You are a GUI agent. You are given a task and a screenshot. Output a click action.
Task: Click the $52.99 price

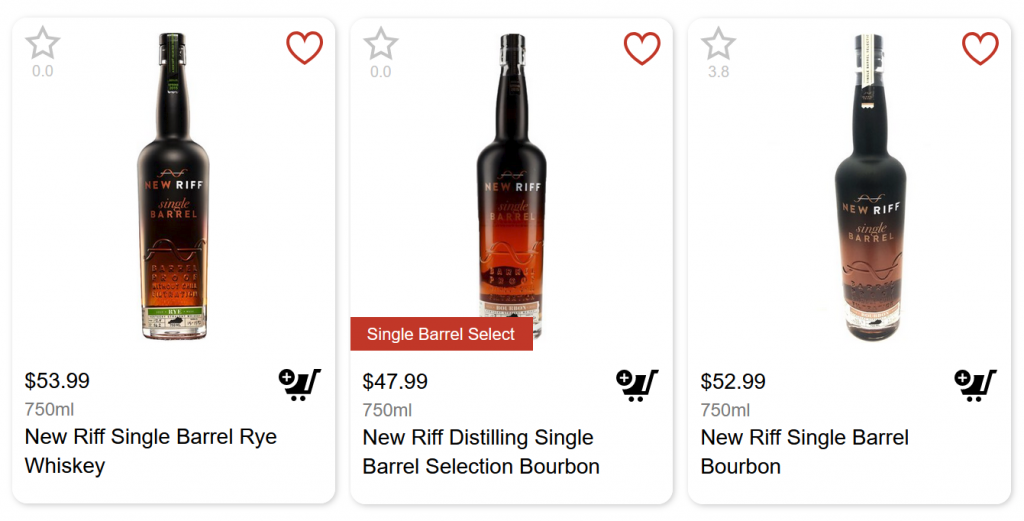(x=733, y=381)
